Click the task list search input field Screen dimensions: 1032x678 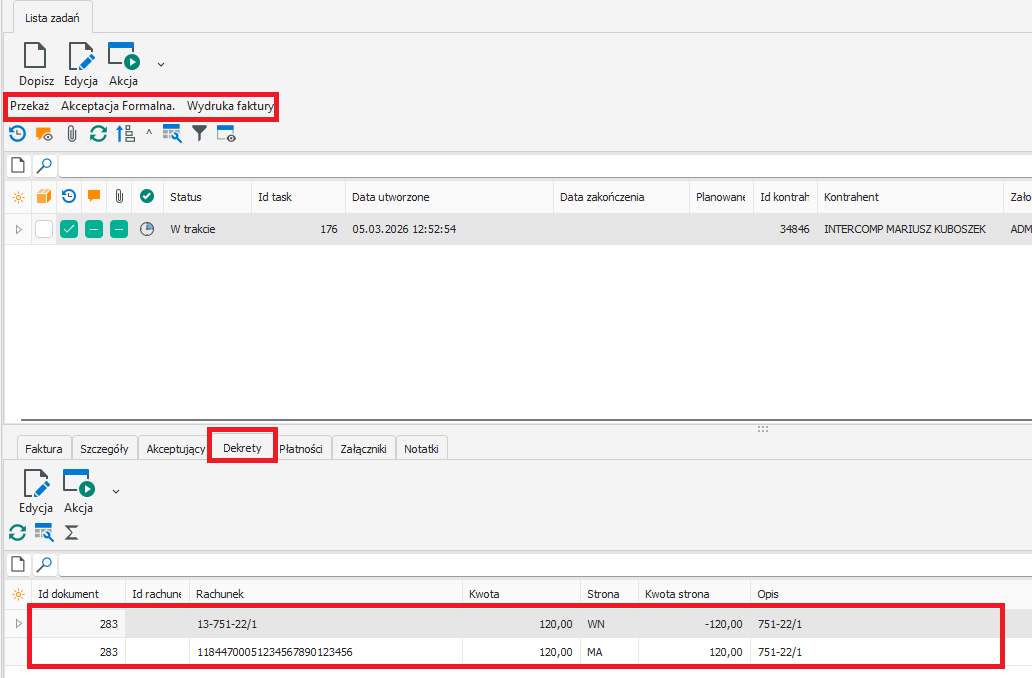point(540,165)
